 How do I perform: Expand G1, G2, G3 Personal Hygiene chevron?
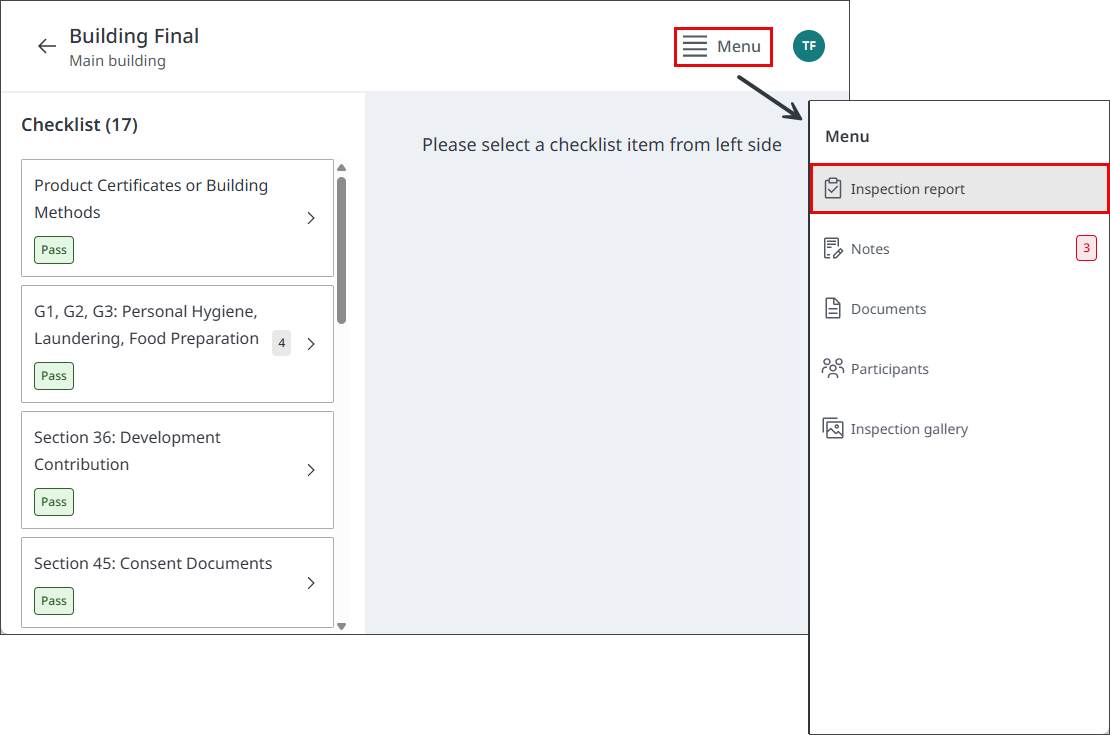pos(311,344)
